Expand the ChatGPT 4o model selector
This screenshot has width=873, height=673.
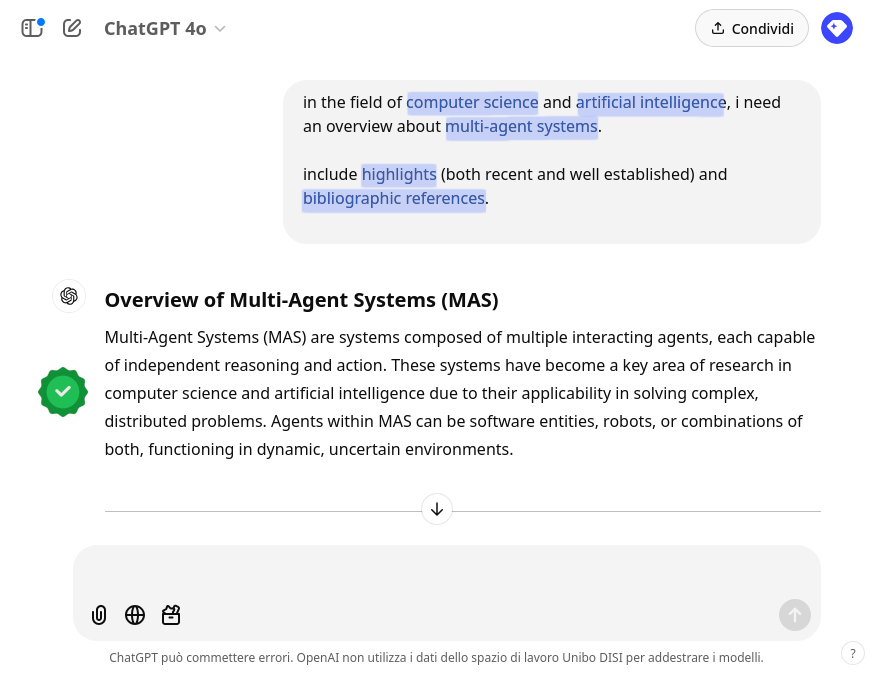(165, 28)
